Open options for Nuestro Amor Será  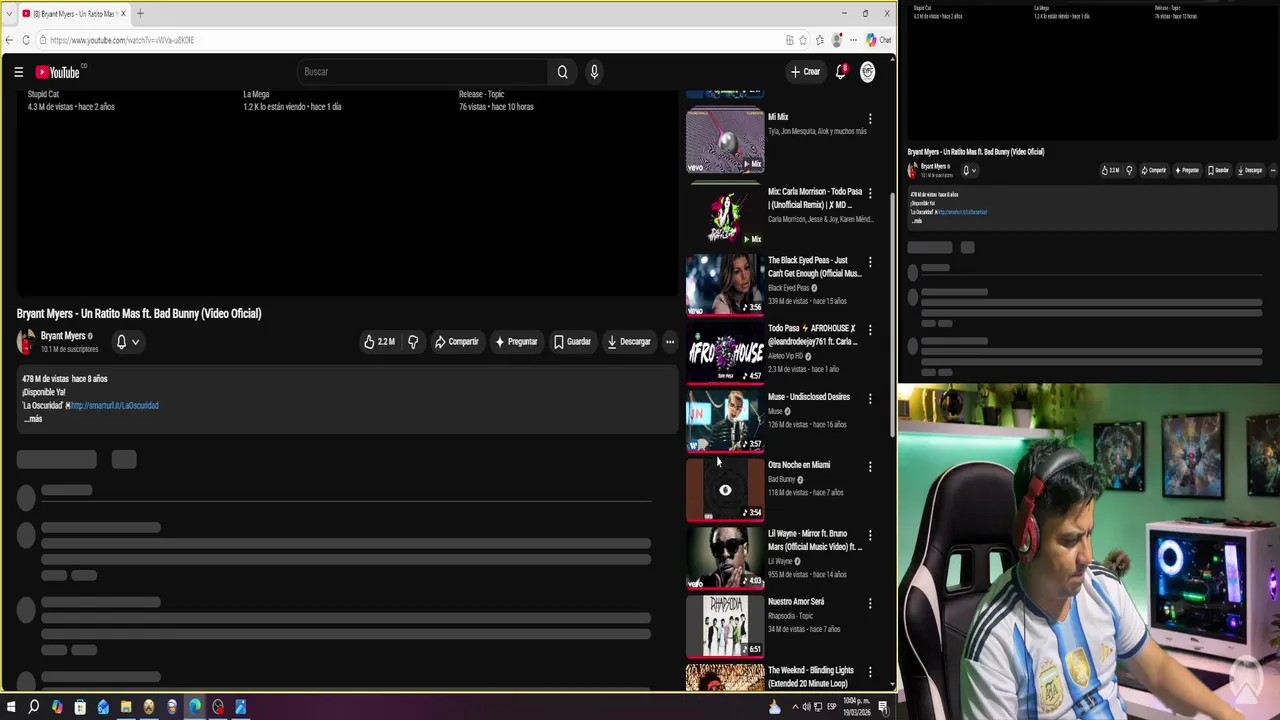[870, 603]
